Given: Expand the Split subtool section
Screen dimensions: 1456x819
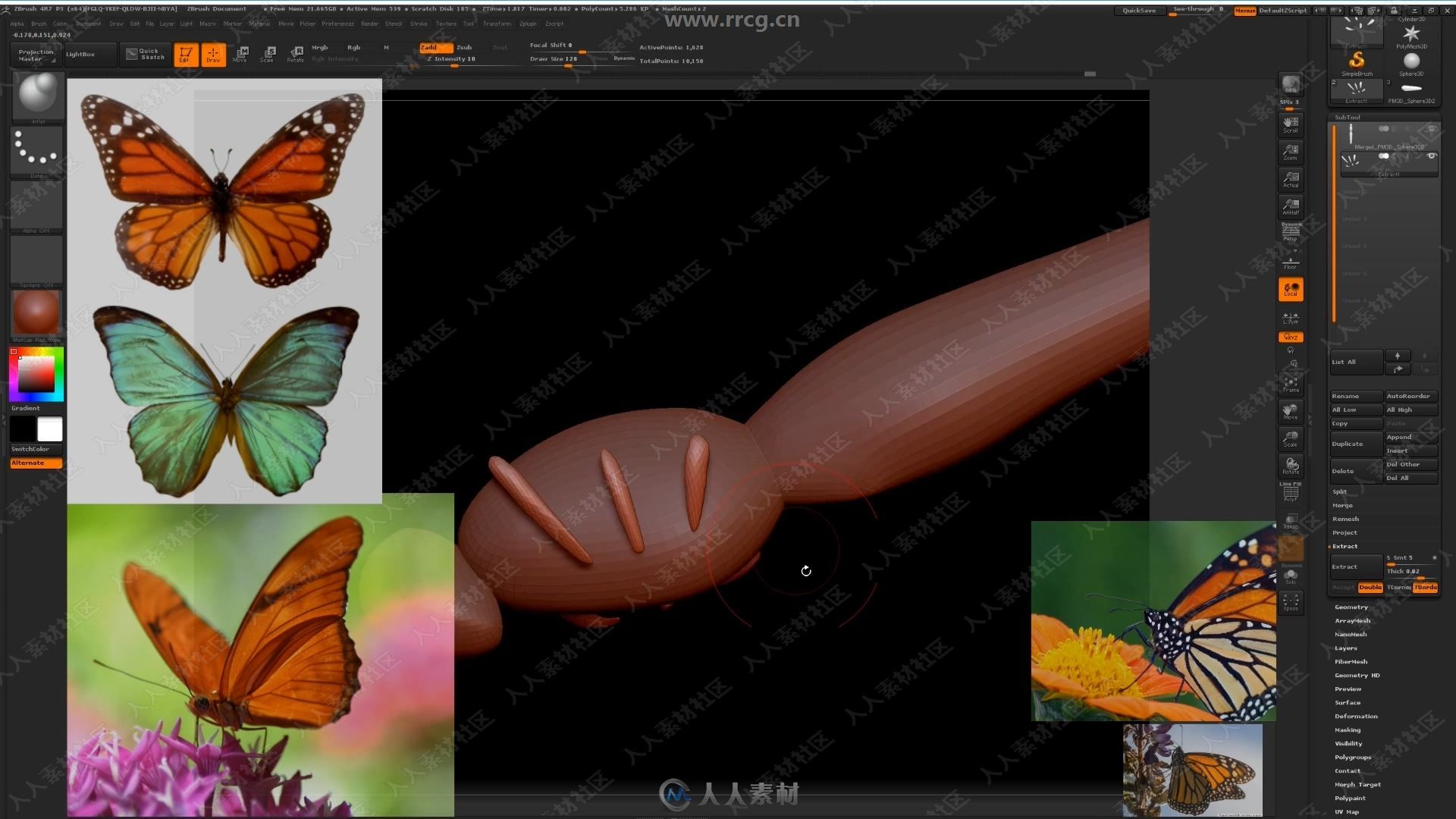Looking at the screenshot, I should (x=1340, y=491).
